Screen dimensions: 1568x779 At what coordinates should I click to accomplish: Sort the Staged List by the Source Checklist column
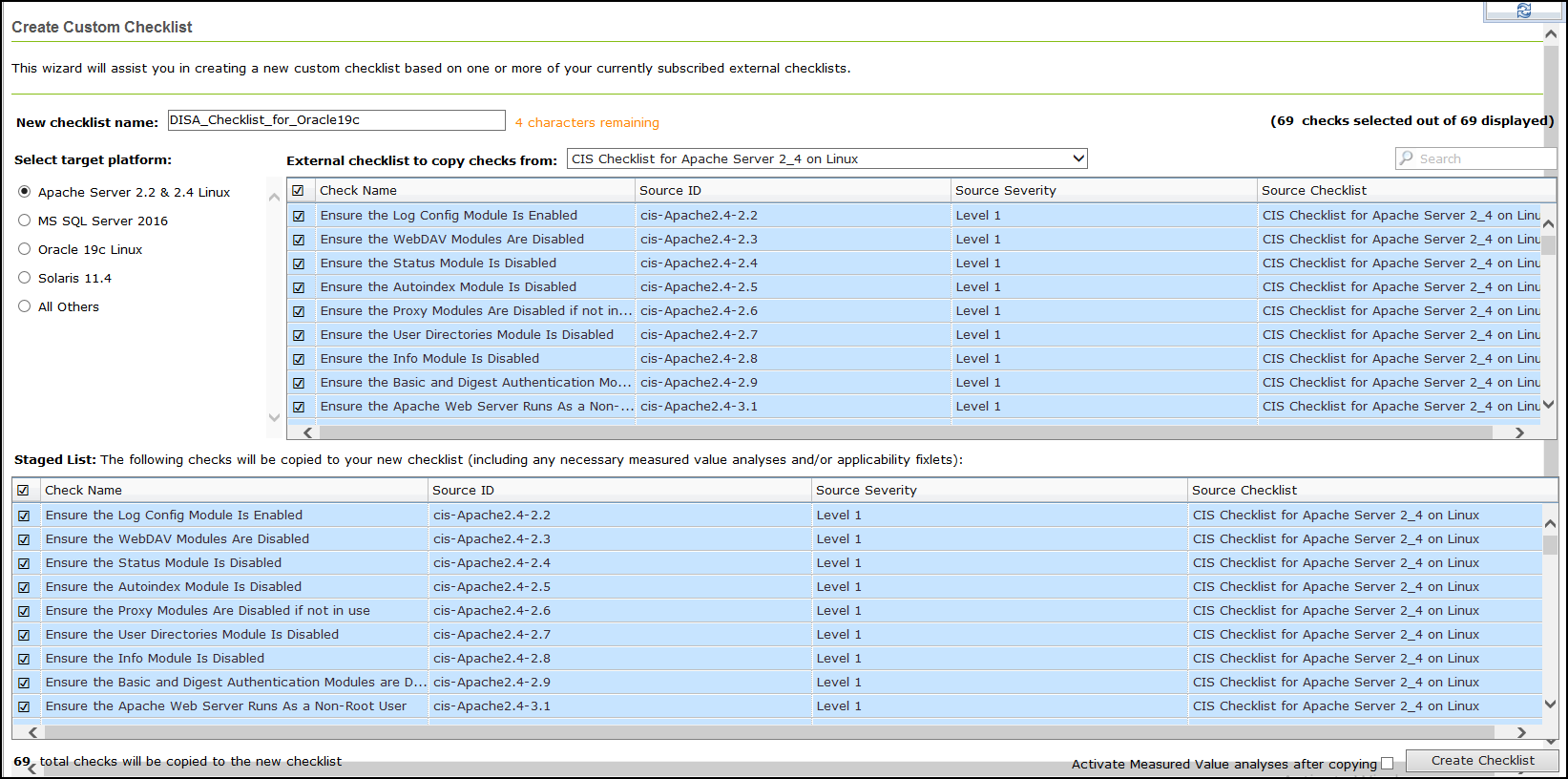pyautogui.click(x=1372, y=490)
